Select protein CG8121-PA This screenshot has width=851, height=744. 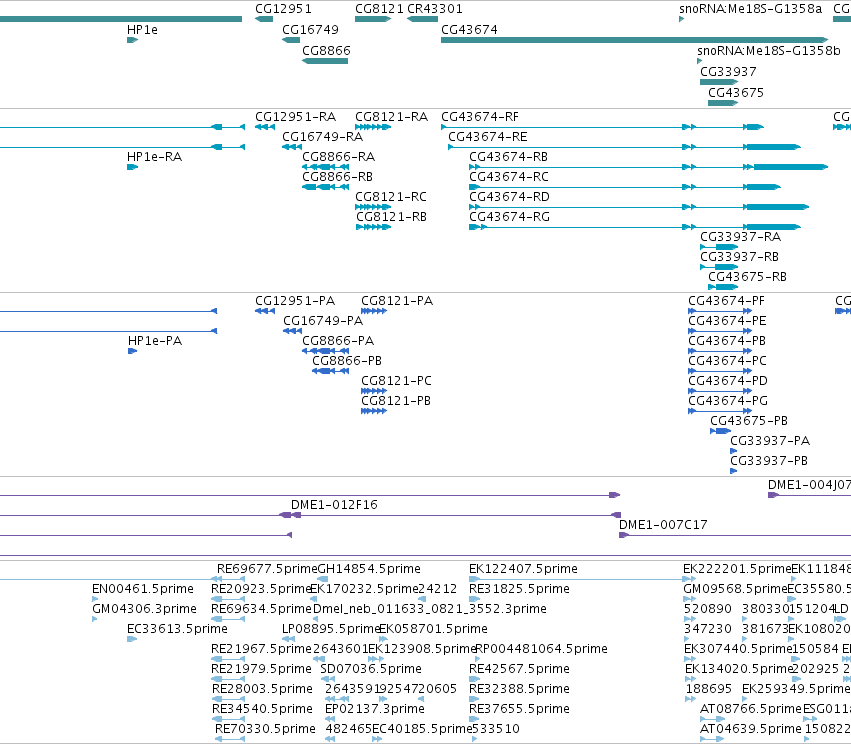point(374,311)
